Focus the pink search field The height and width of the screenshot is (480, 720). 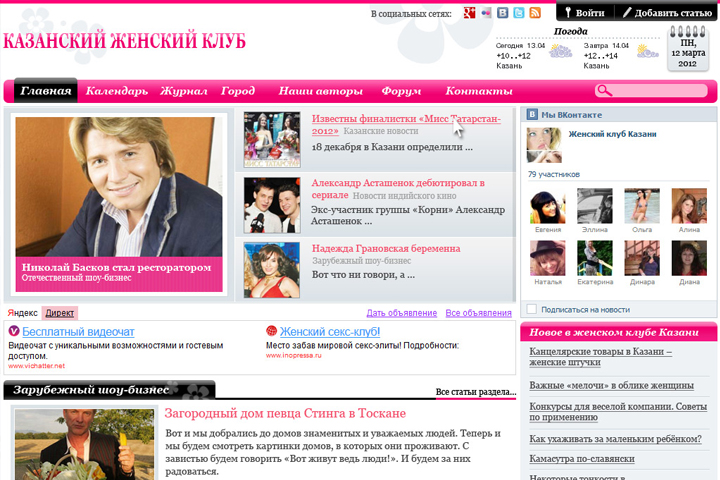point(651,90)
